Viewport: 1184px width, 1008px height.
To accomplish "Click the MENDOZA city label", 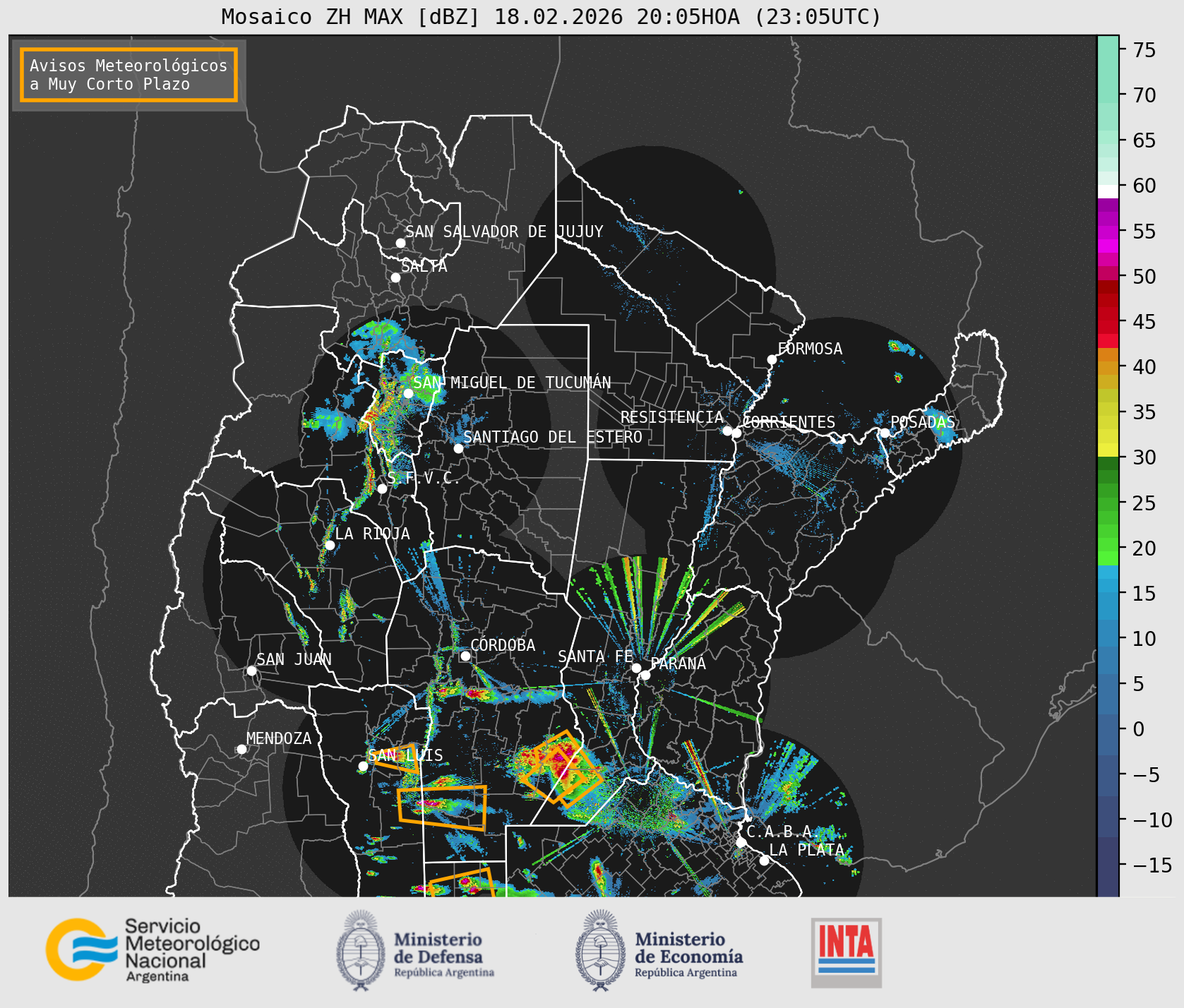I will click(279, 738).
